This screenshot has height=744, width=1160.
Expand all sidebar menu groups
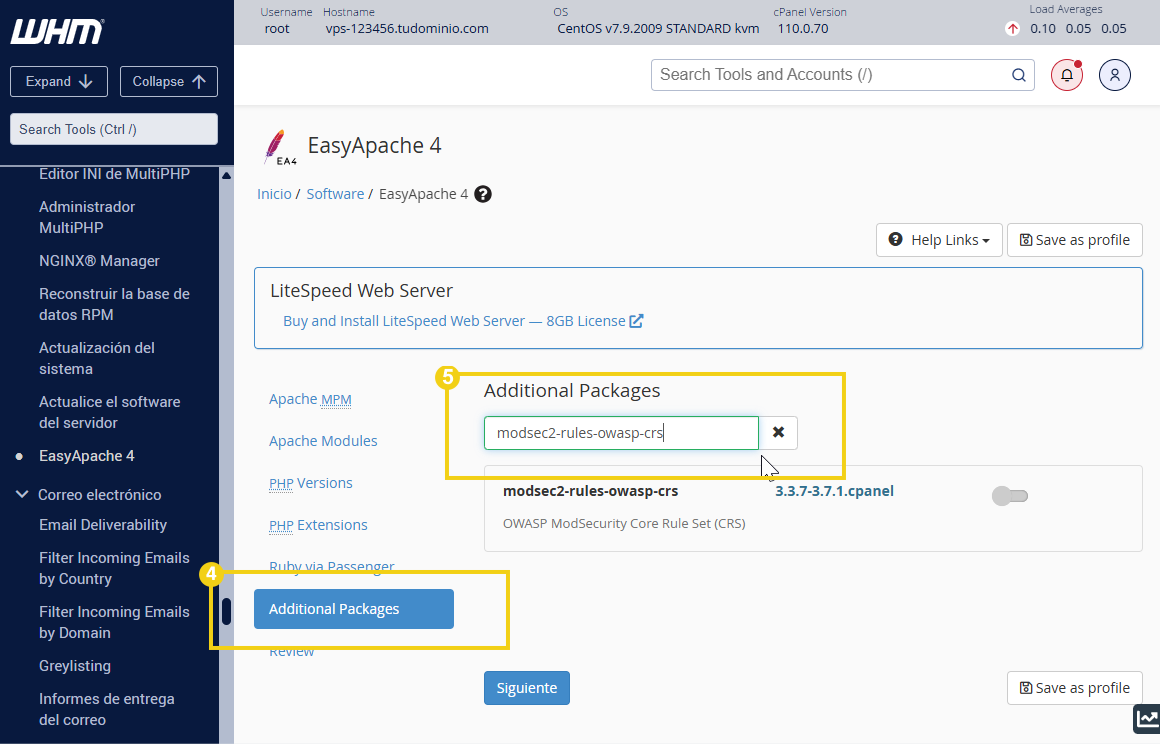59,81
